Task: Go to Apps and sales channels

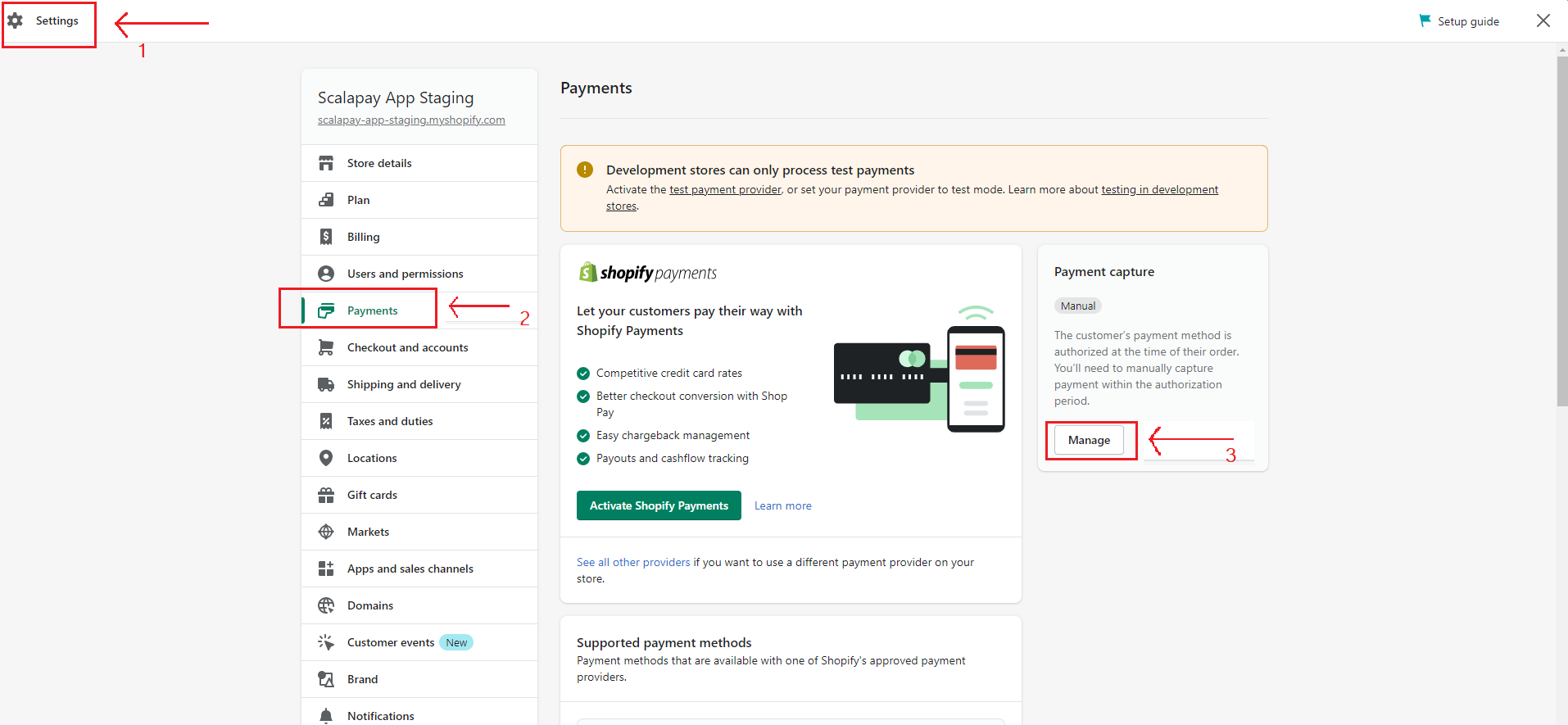Action: coord(419,569)
